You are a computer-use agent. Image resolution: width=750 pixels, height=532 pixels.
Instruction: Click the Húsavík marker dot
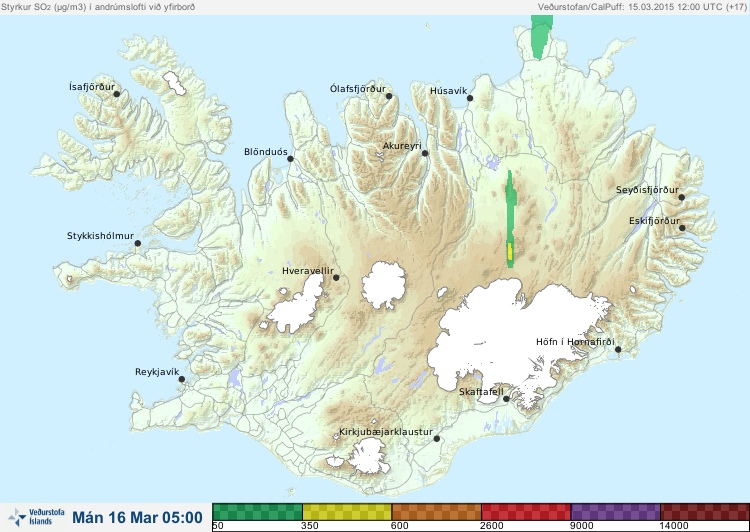pos(470,98)
